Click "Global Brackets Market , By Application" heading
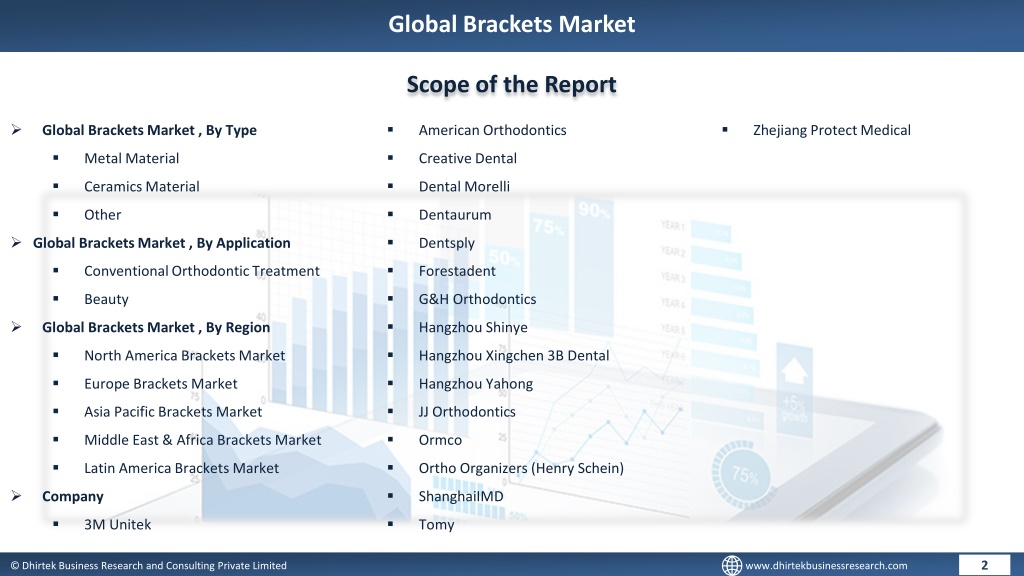This screenshot has height=576, width=1024. click(161, 243)
